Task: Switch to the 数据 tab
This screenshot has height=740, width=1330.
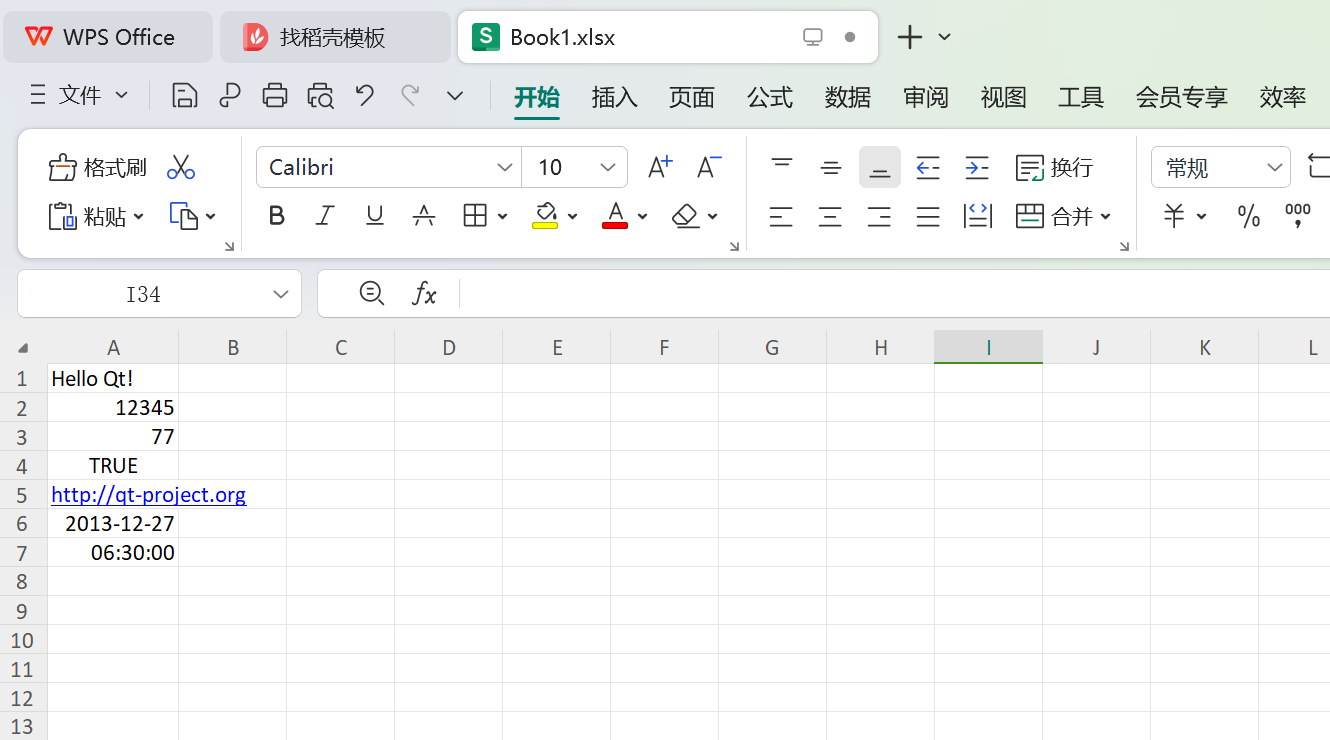Action: [x=848, y=97]
